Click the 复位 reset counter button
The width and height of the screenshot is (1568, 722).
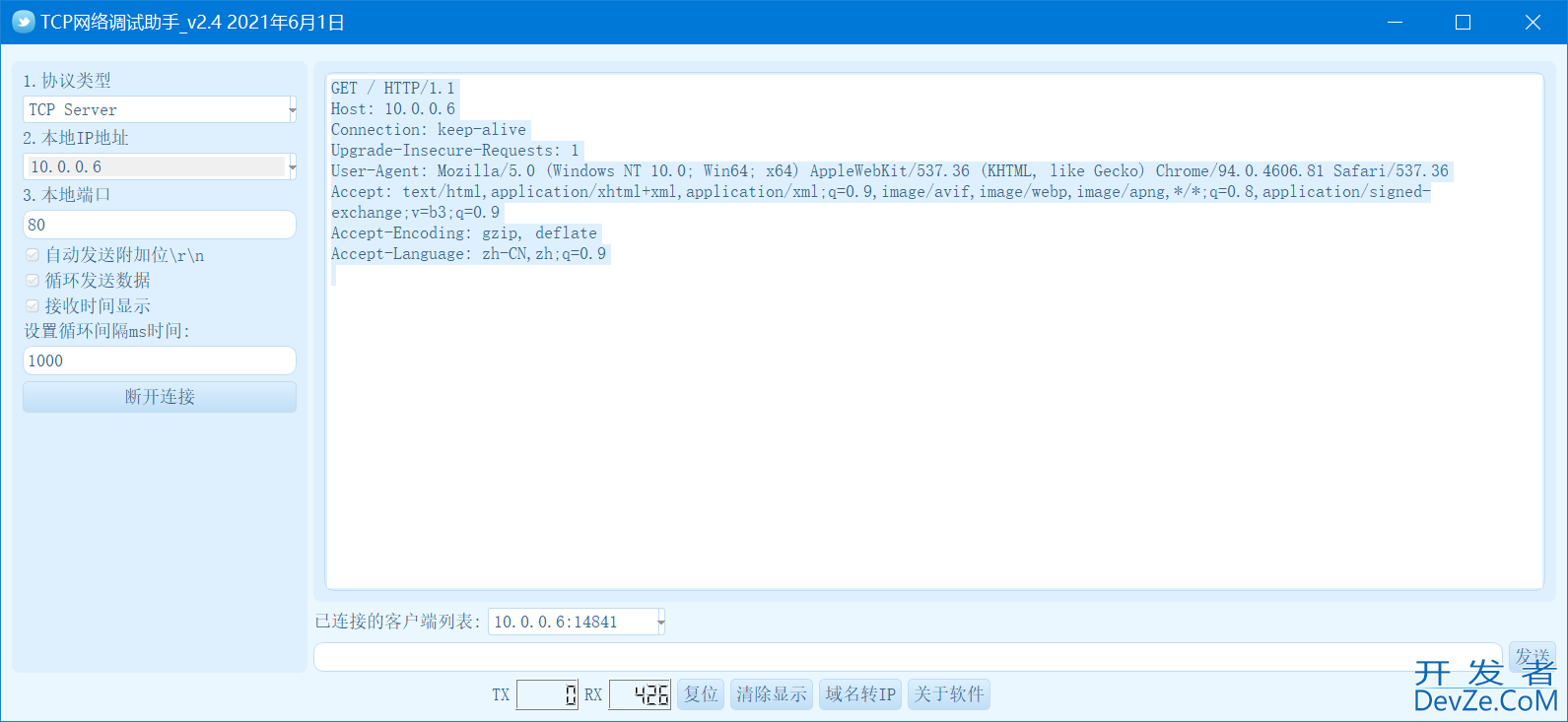pos(701,694)
